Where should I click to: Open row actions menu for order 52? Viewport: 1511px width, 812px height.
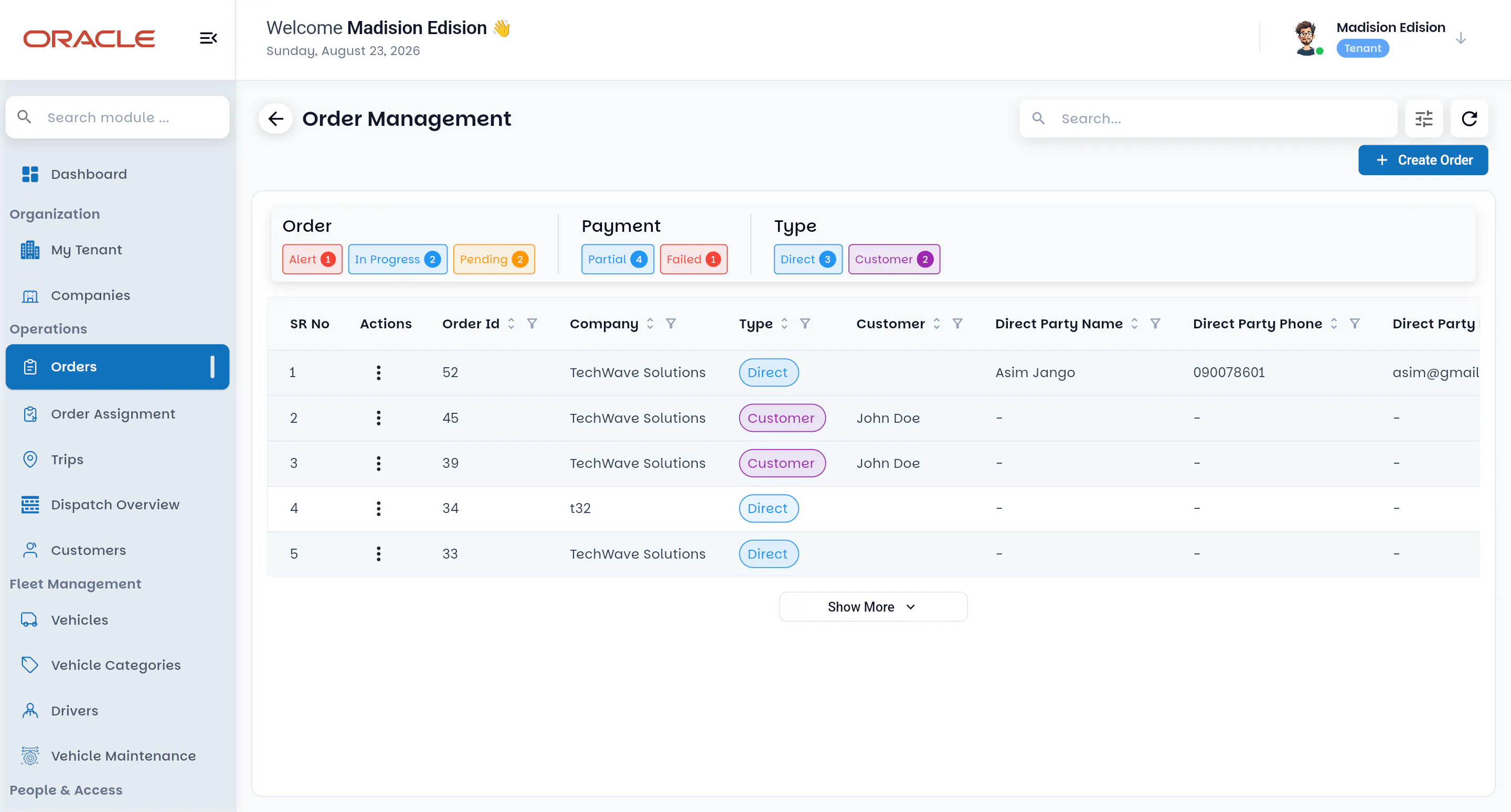378,373
